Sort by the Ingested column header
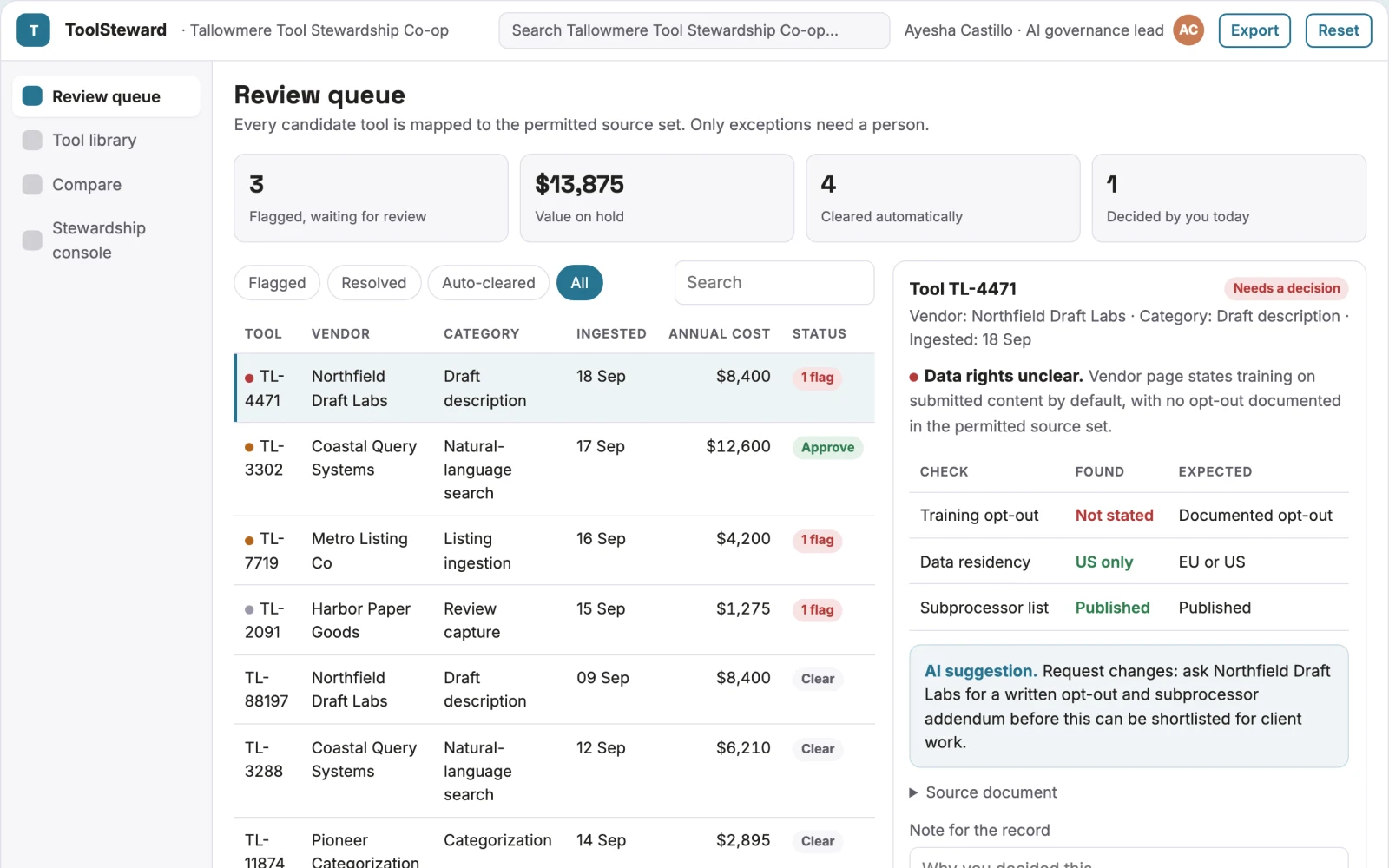 tap(611, 333)
